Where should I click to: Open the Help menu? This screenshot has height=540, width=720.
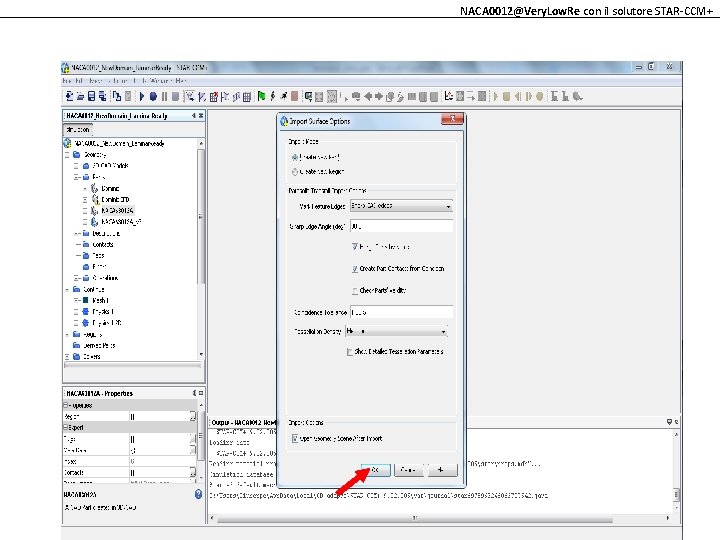point(180,81)
